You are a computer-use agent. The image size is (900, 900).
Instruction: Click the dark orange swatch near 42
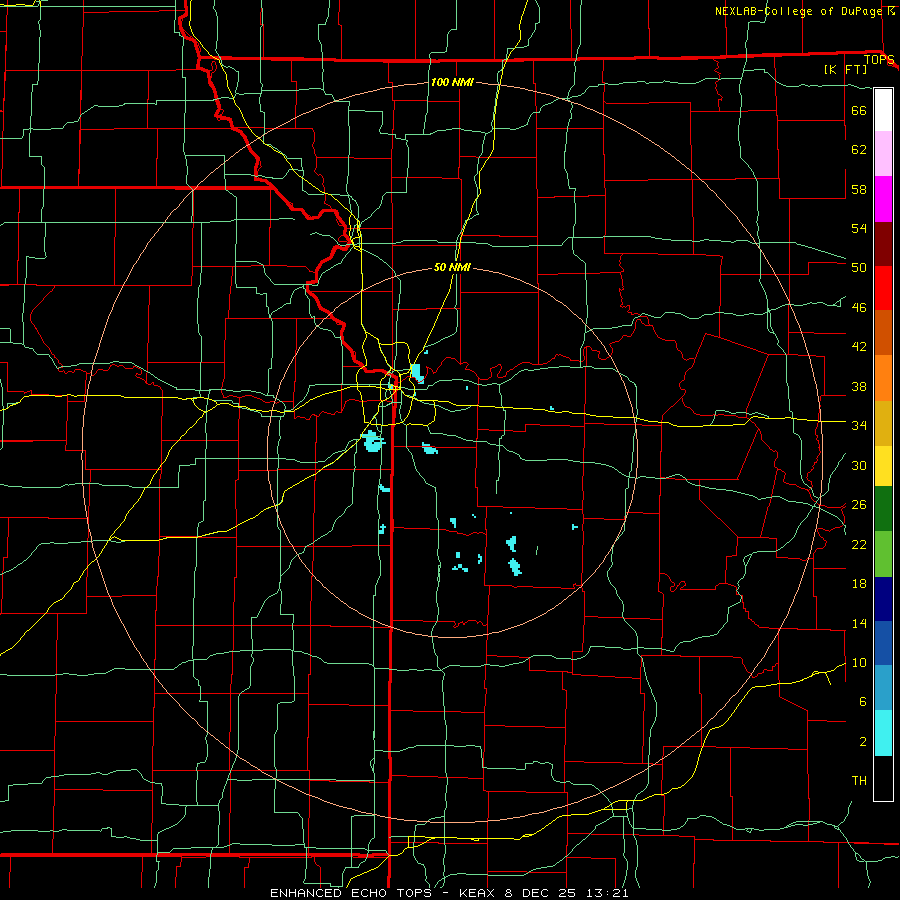(883, 333)
